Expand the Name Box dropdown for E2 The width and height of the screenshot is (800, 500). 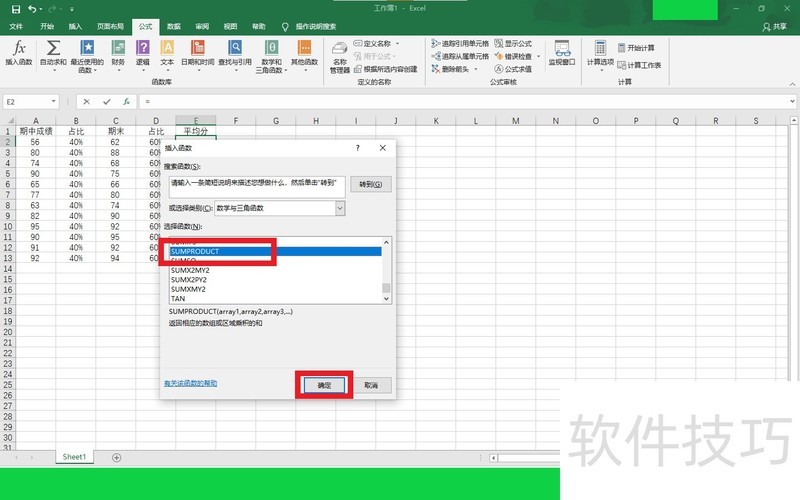(x=54, y=102)
